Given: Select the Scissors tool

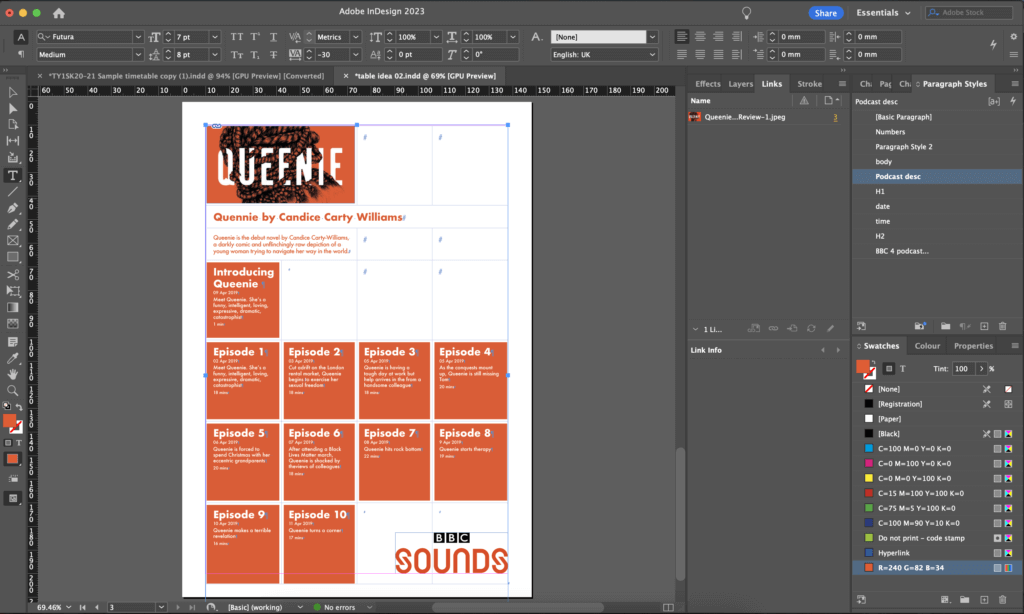Looking at the screenshot, I should click(x=12, y=274).
